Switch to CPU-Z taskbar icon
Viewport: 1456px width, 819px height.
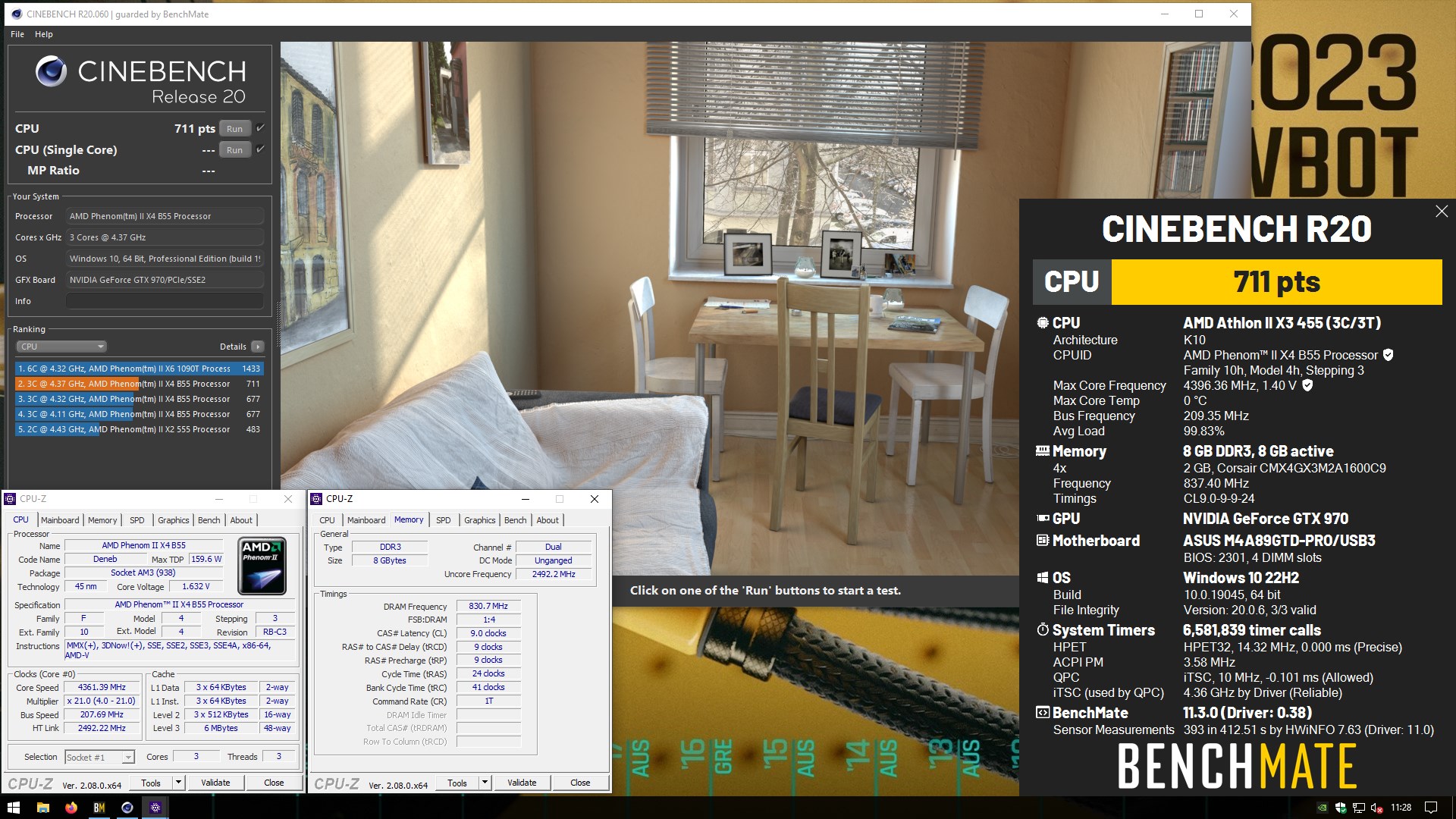[x=155, y=808]
